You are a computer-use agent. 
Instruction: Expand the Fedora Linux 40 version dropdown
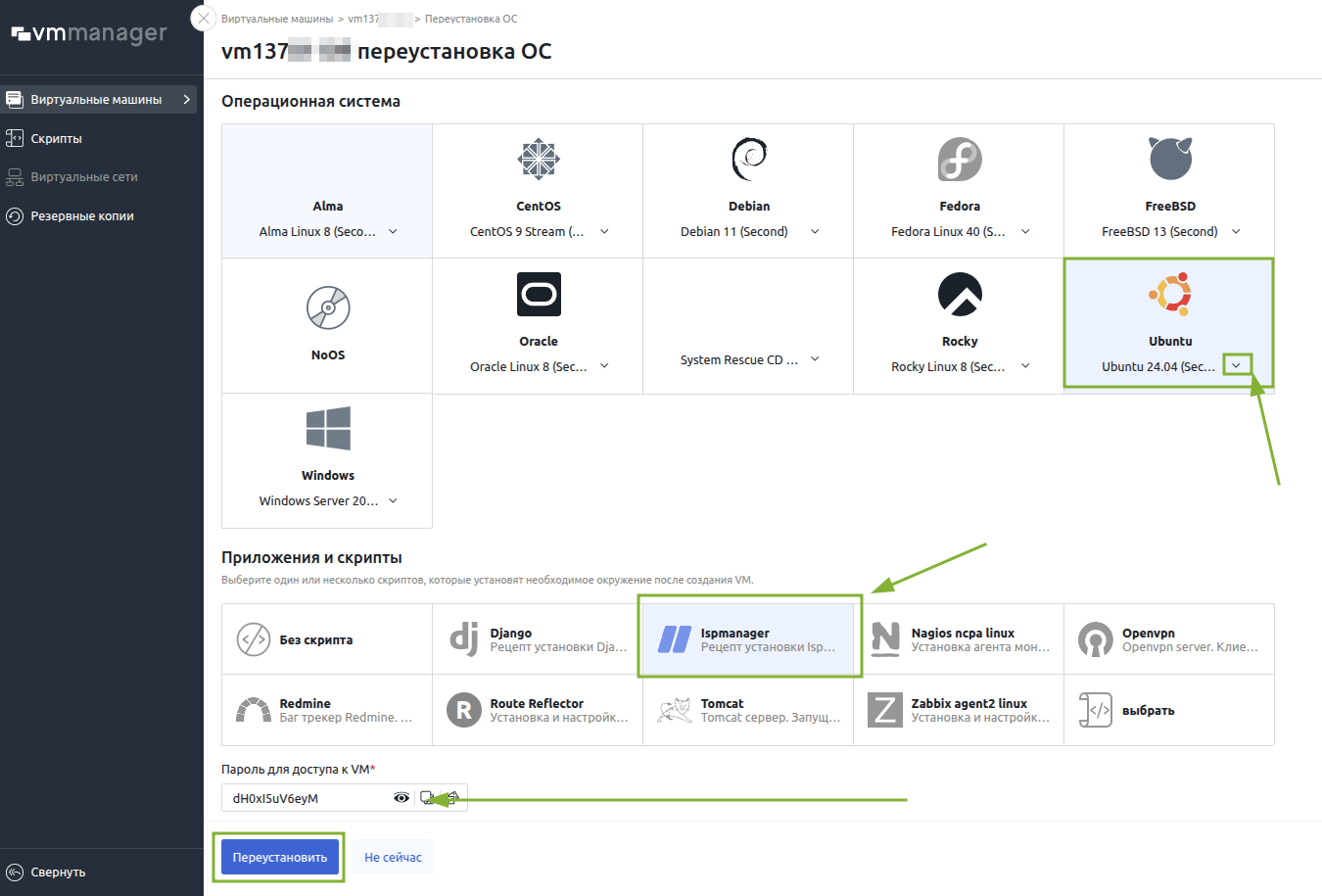(1025, 232)
